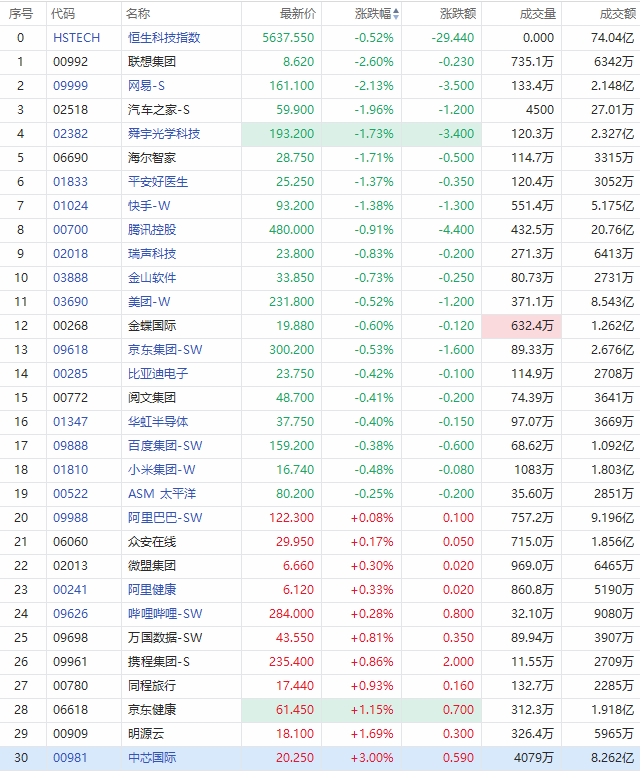Sort by 涨跌额 column header

(x=458, y=14)
